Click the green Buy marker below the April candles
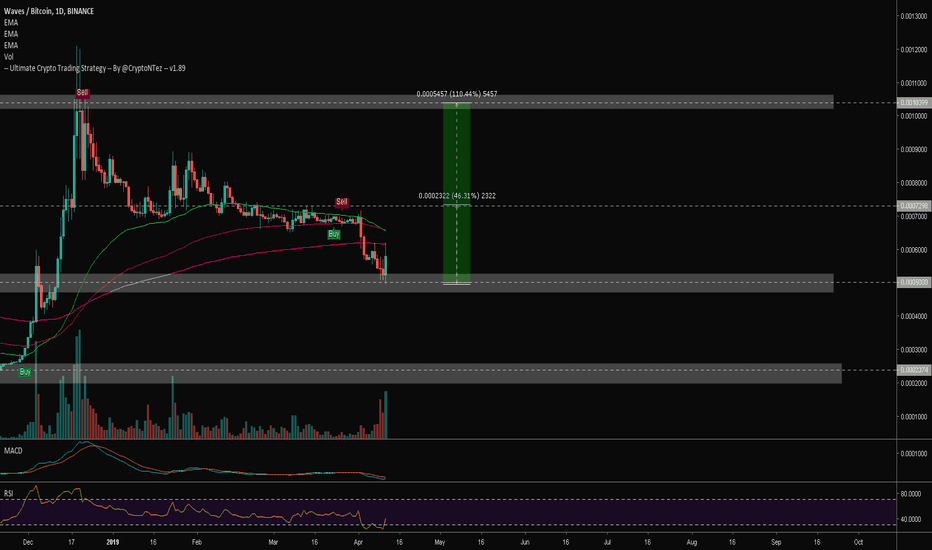The height and width of the screenshot is (550, 932). coord(334,234)
